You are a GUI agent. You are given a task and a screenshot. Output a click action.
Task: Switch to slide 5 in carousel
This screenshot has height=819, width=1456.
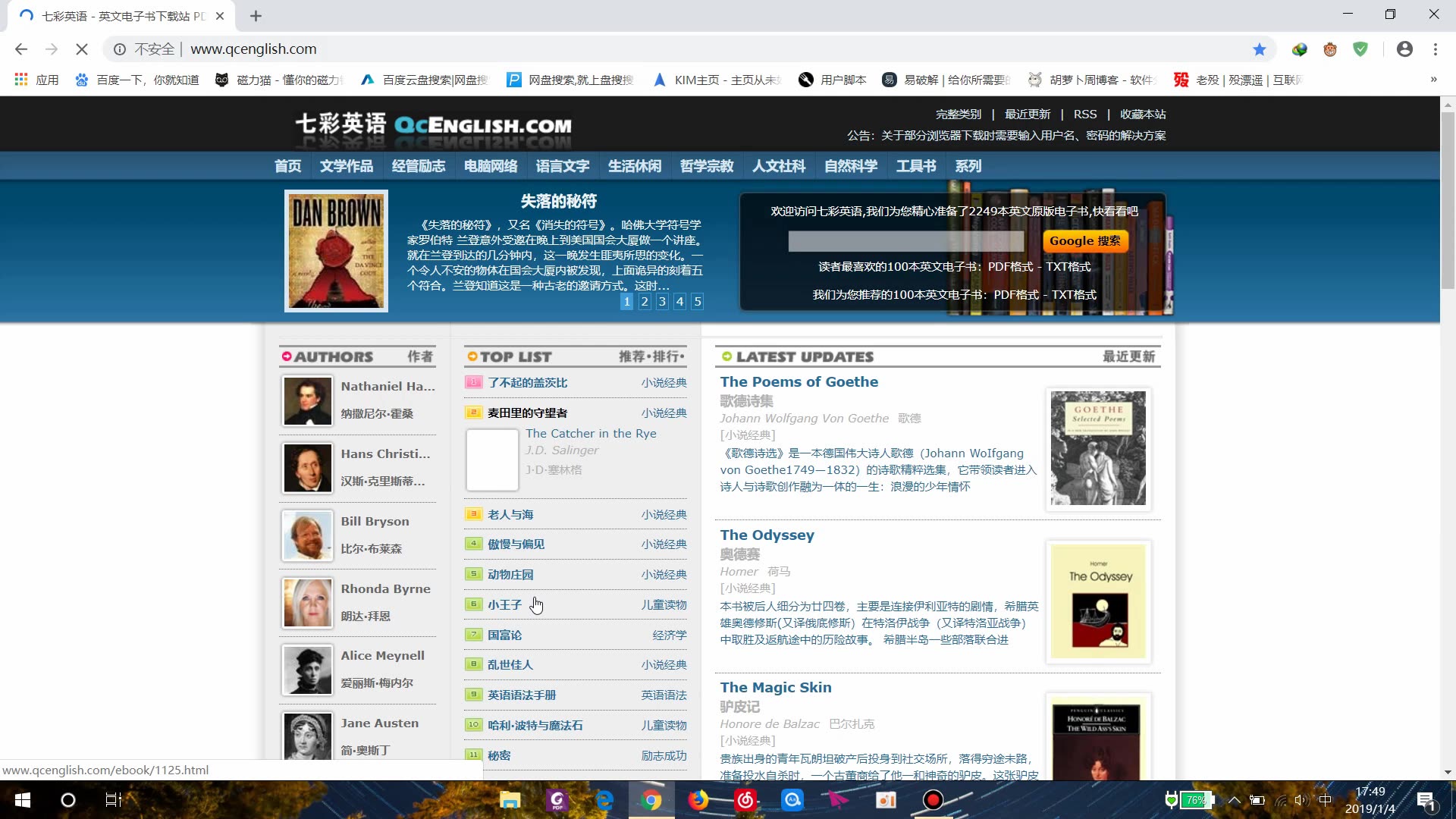click(698, 302)
